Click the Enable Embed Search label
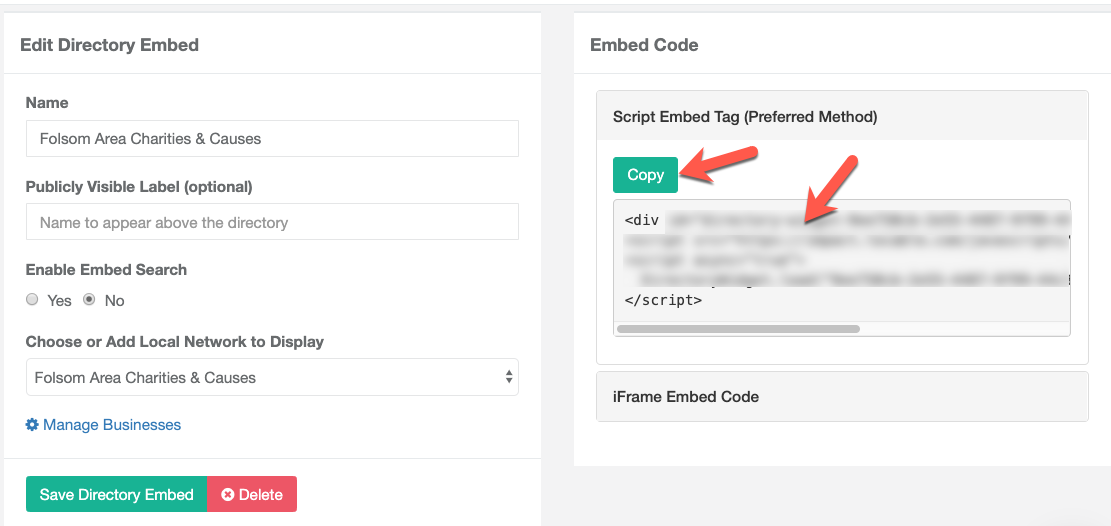This screenshot has height=526, width=1111. (x=106, y=270)
